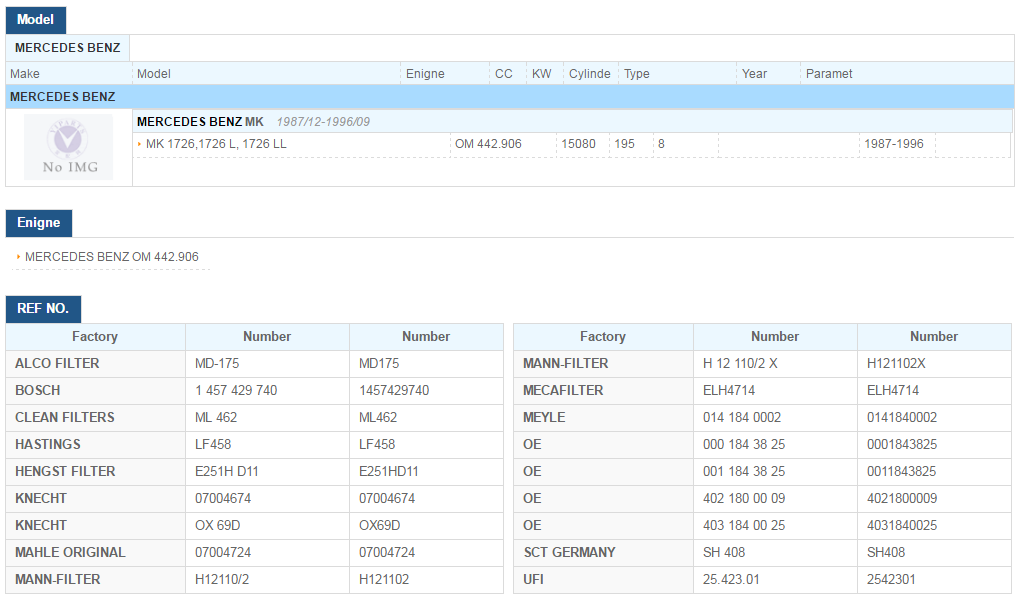Select MAHLE ORIGINAL factory name
1023x604 pixels.
[x=70, y=552]
